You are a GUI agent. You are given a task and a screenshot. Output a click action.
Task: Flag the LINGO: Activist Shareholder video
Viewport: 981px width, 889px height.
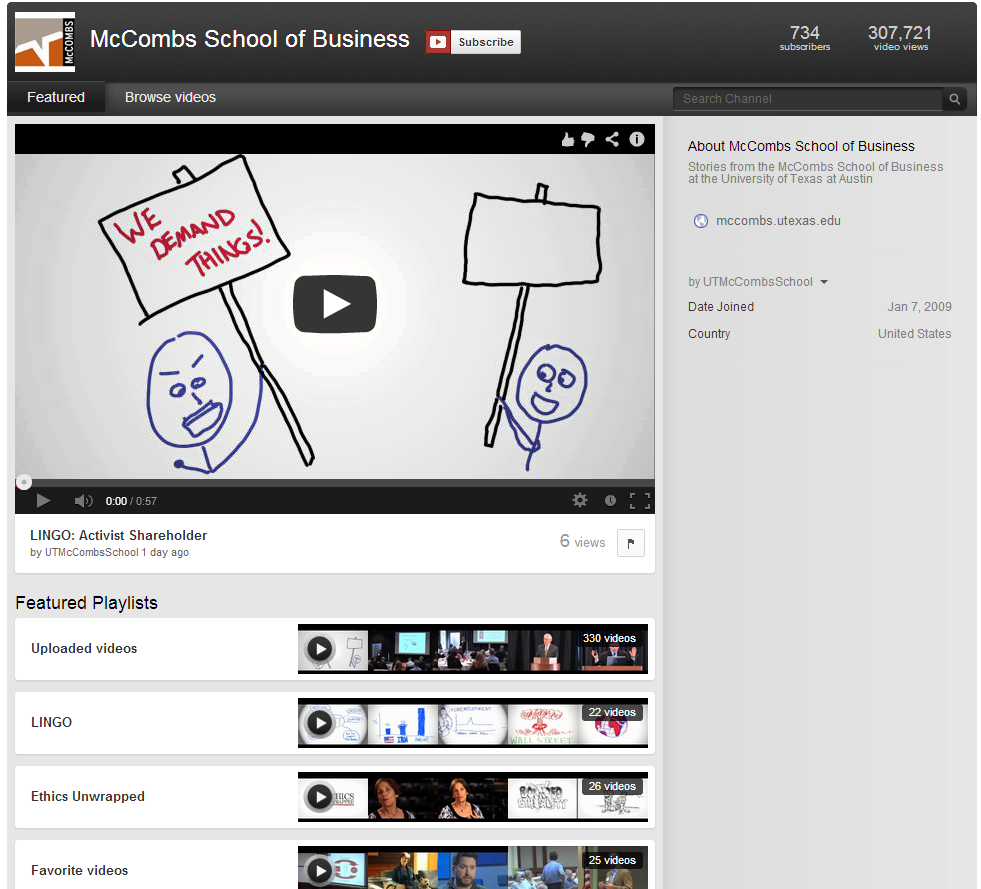pyautogui.click(x=630, y=542)
